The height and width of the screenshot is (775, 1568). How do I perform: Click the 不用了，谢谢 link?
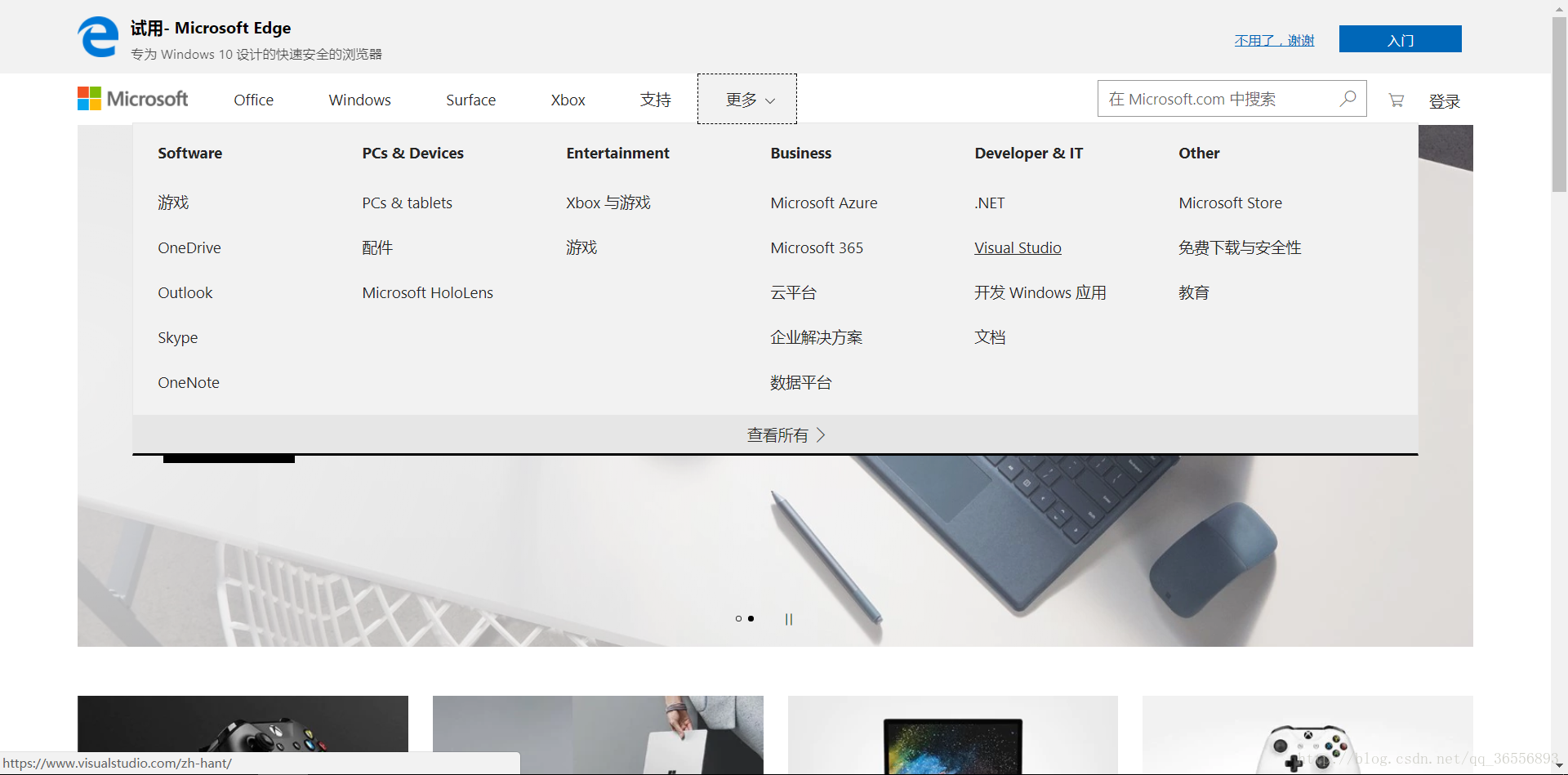(1274, 40)
